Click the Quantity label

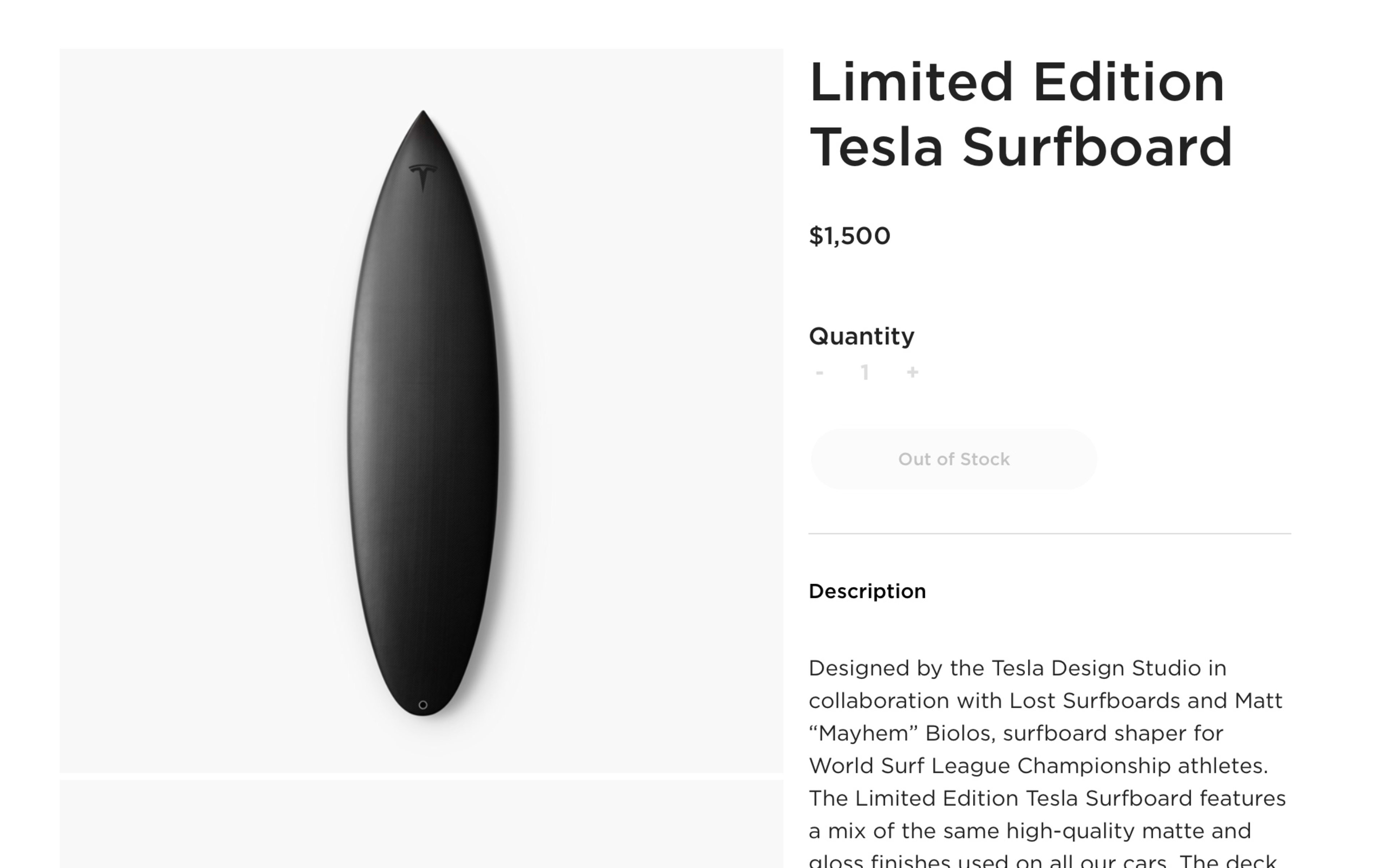click(862, 336)
